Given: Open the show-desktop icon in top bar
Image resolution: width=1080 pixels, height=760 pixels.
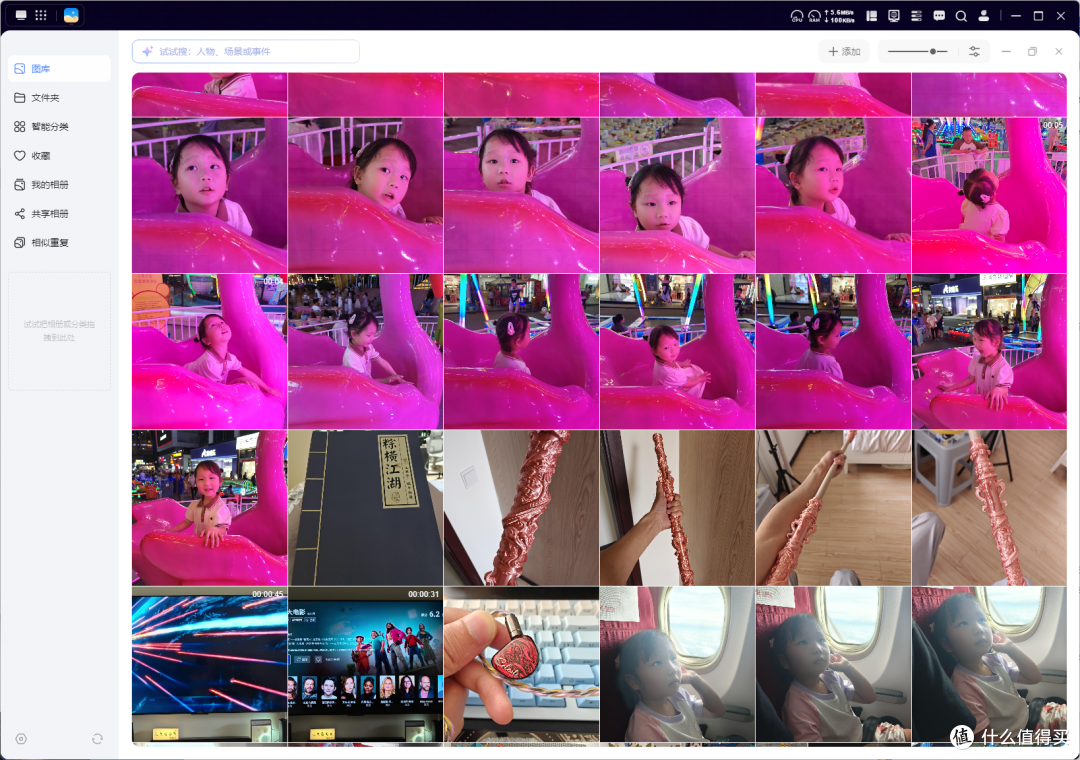Looking at the screenshot, I should [21, 15].
